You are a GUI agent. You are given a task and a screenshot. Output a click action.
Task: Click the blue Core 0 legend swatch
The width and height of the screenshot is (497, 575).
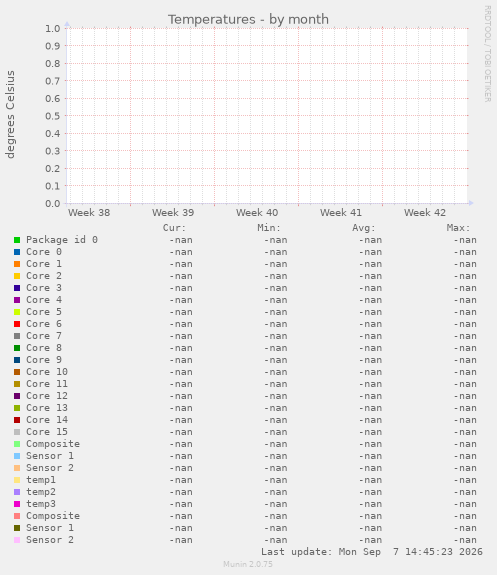[17, 252]
